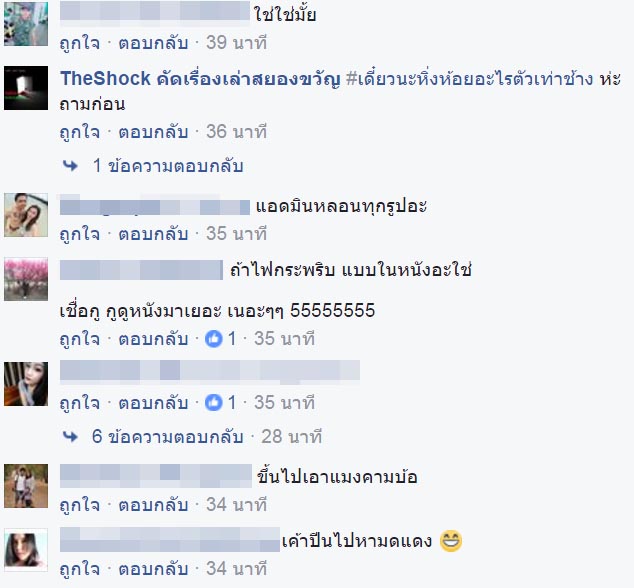Open the blurred commenter name on แอดมินหลอนทุกรูปอะ
The height and width of the screenshot is (588, 634).
coord(155,206)
